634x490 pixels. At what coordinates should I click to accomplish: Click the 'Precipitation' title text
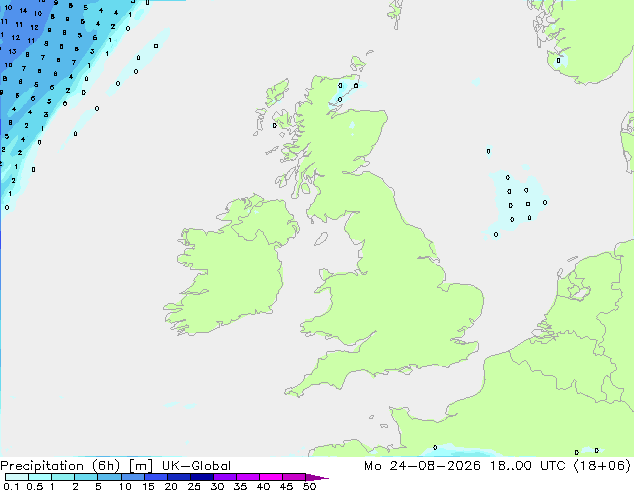coord(42,466)
